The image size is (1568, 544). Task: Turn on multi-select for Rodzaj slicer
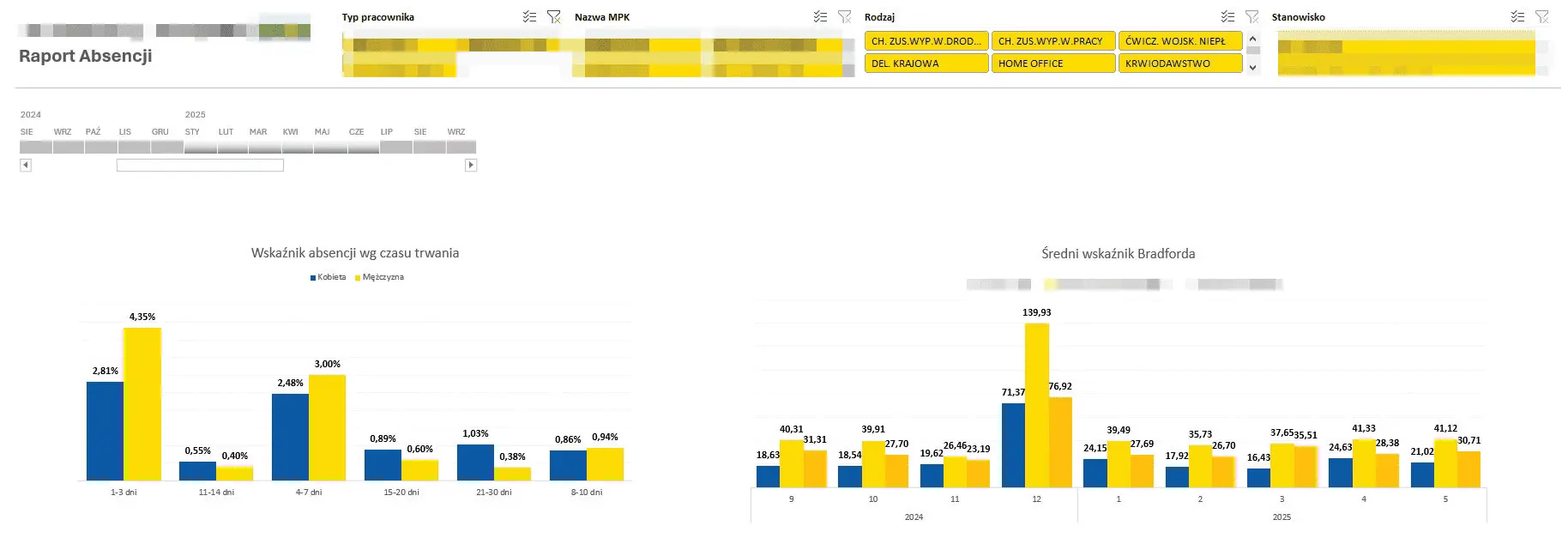click(1227, 17)
